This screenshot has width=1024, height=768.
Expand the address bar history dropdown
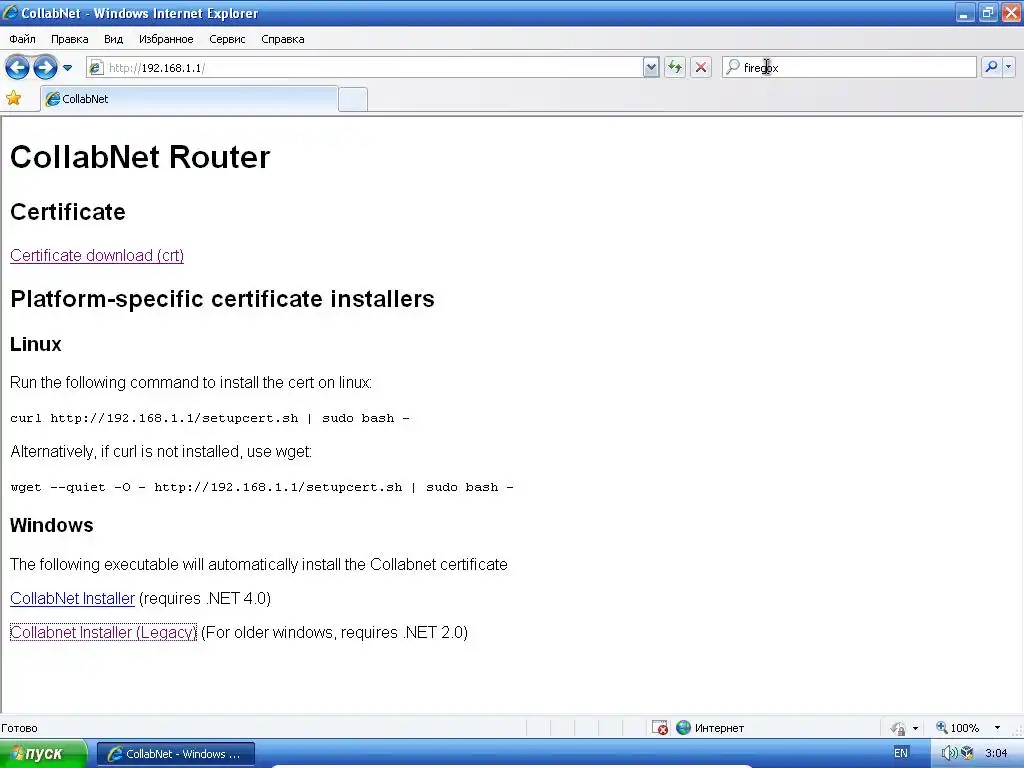pos(651,67)
